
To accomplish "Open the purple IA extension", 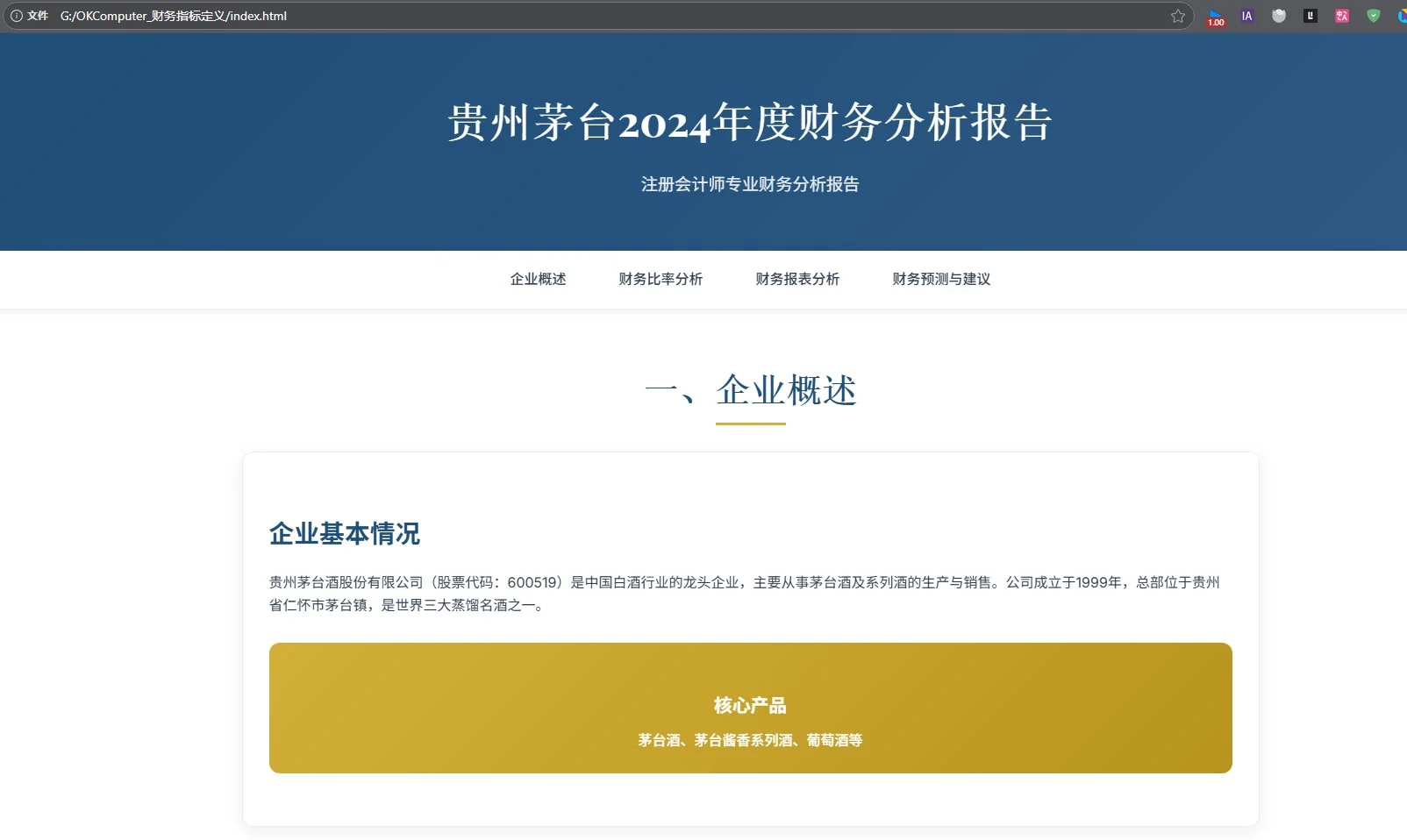I will (1246, 16).
